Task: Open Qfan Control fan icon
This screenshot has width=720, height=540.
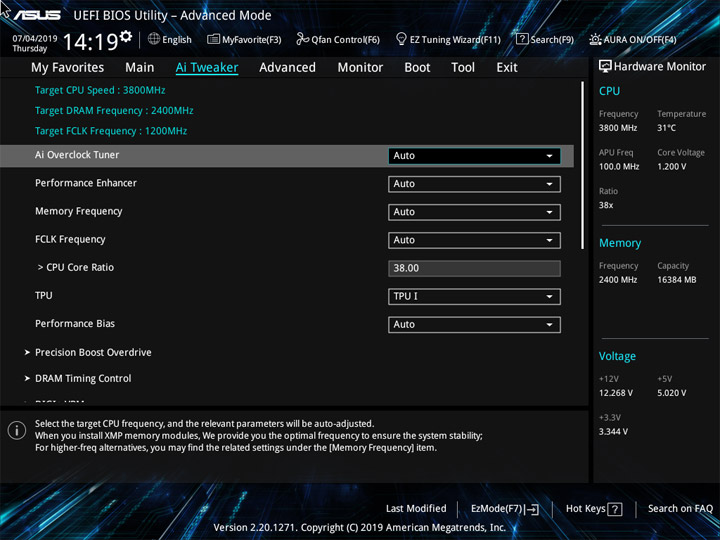Action: pos(302,39)
